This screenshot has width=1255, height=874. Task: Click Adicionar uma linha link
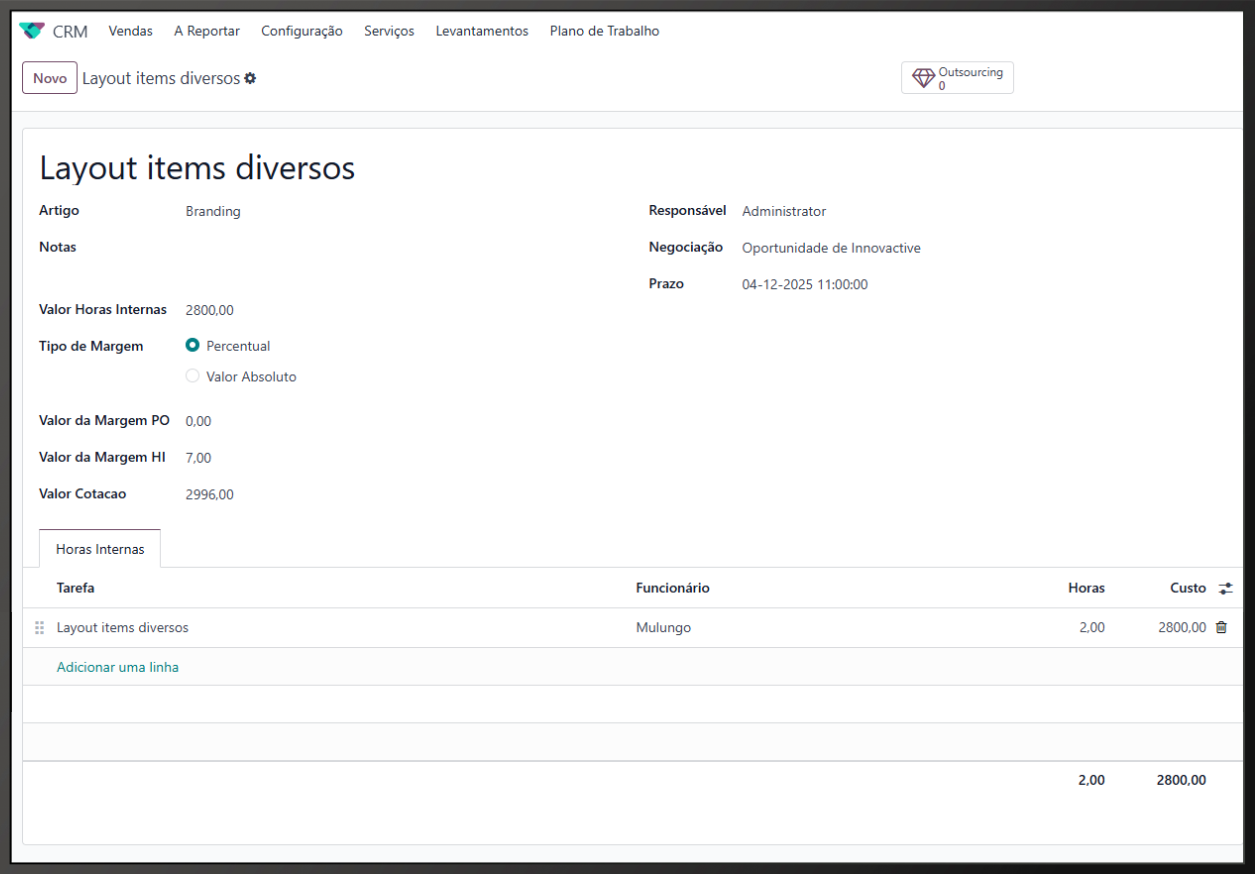tap(117, 667)
